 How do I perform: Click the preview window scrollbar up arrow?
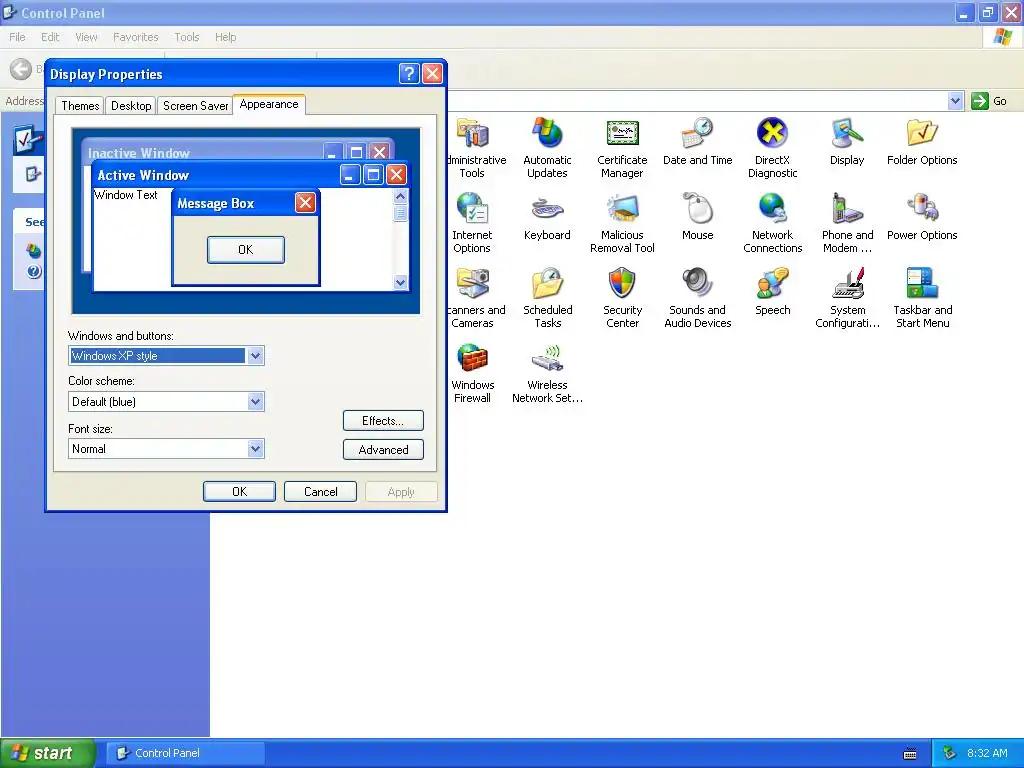coord(400,196)
